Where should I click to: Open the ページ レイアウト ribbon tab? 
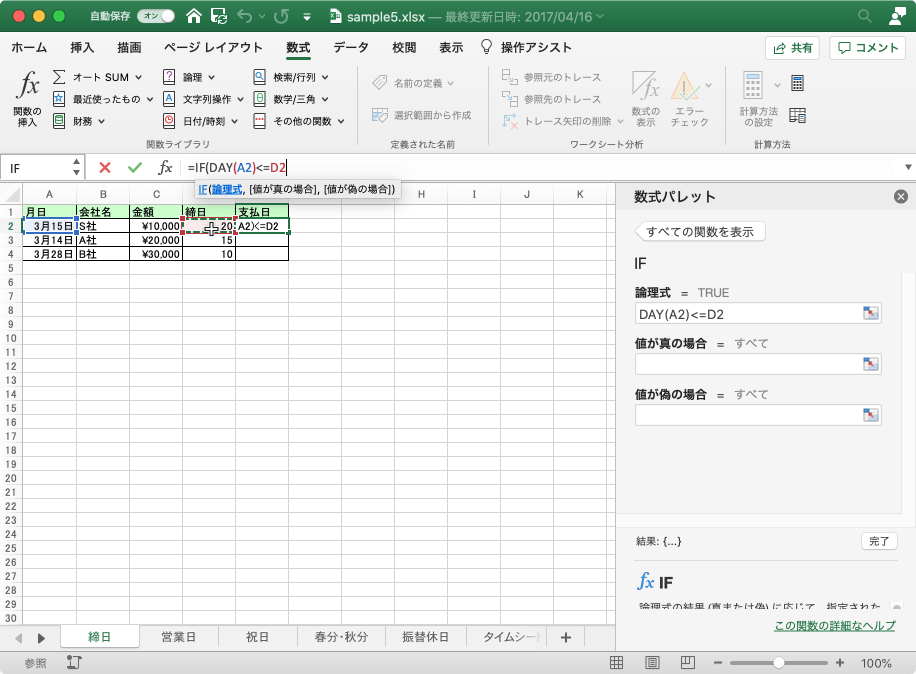tap(213, 47)
